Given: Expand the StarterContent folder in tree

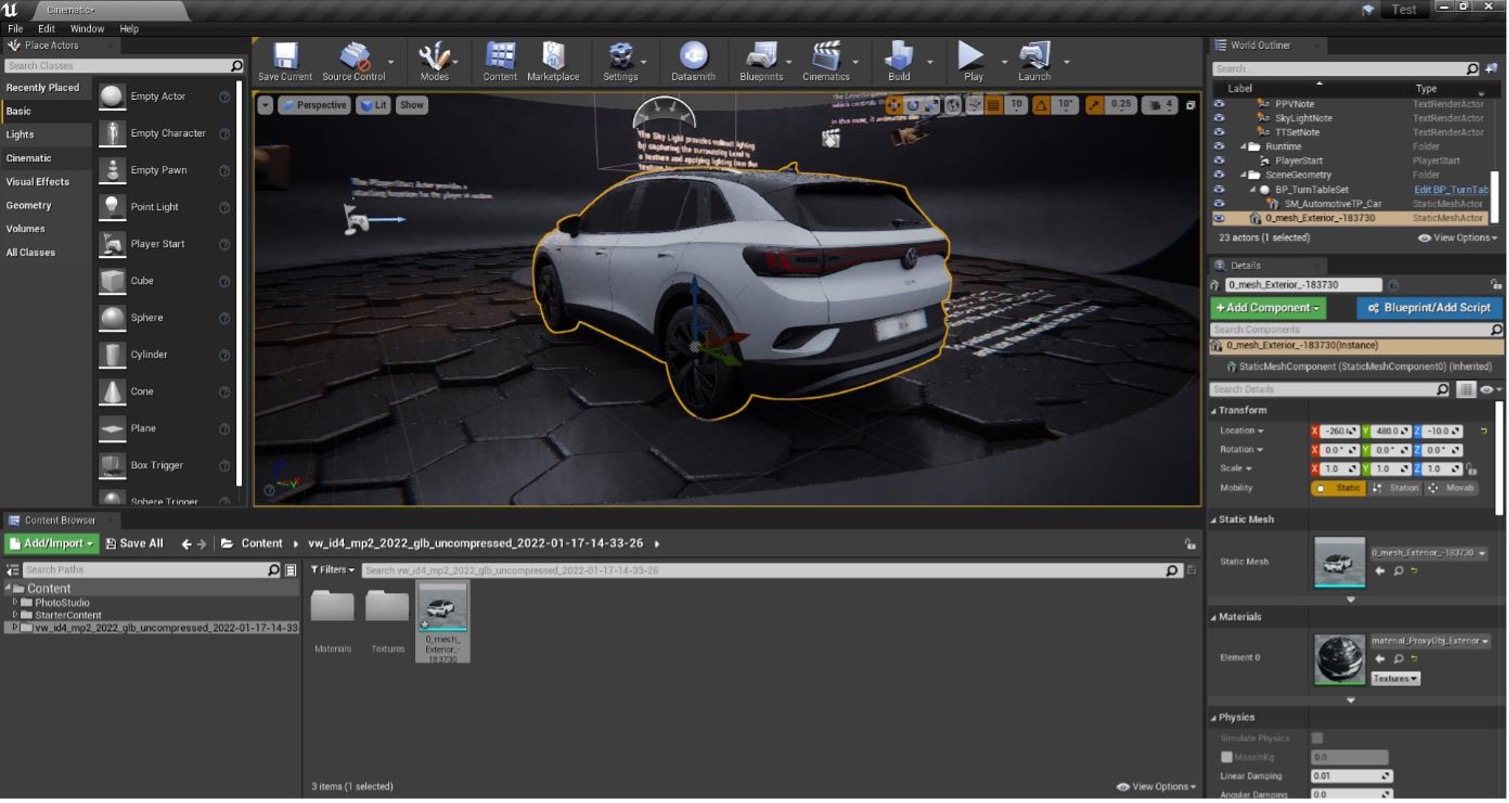Looking at the screenshot, I should (15, 615).
